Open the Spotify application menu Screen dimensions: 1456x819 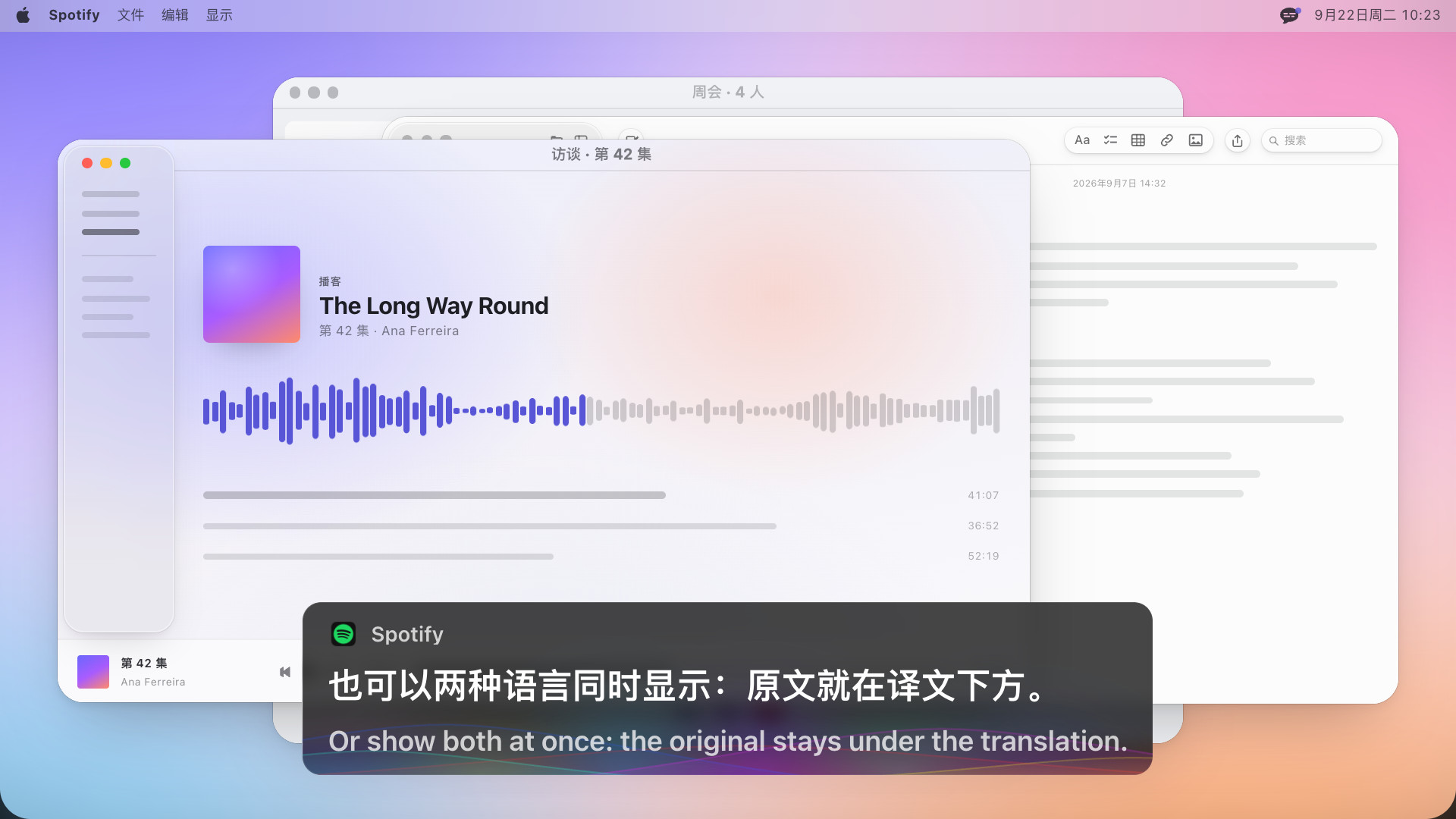(74, 15)
